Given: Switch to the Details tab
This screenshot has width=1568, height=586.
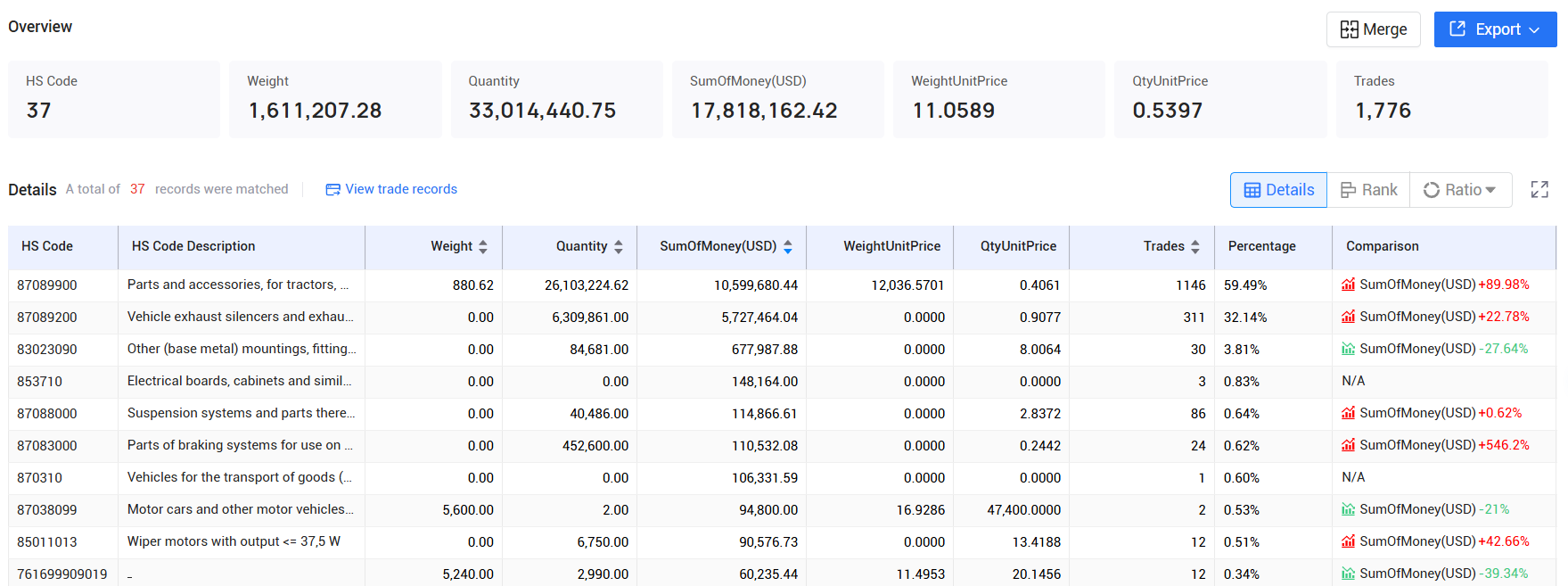Looking at the screenshot, I should click(1278, 190).
